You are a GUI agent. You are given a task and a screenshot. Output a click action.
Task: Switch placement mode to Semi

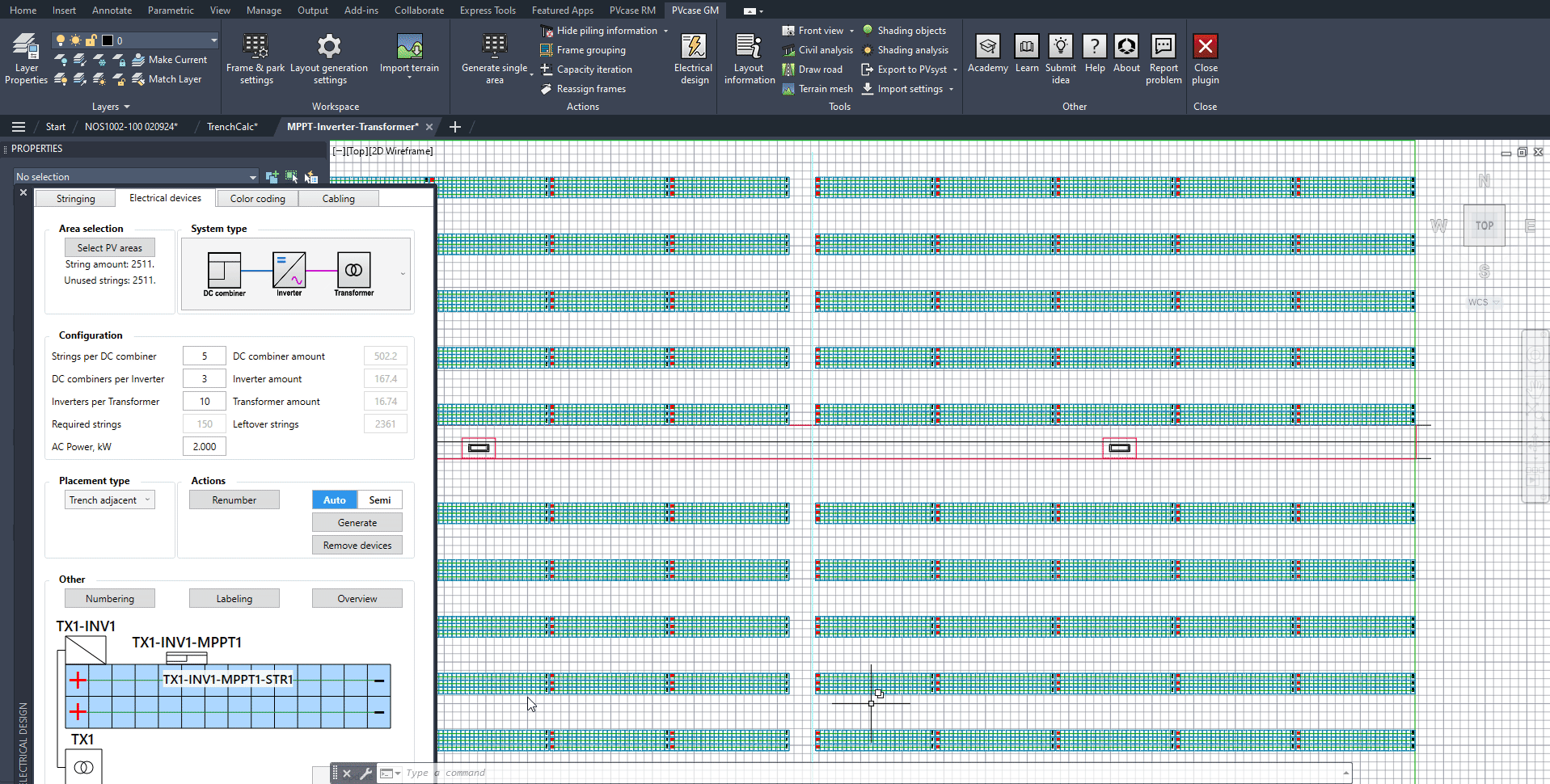(x=380, y=500)
